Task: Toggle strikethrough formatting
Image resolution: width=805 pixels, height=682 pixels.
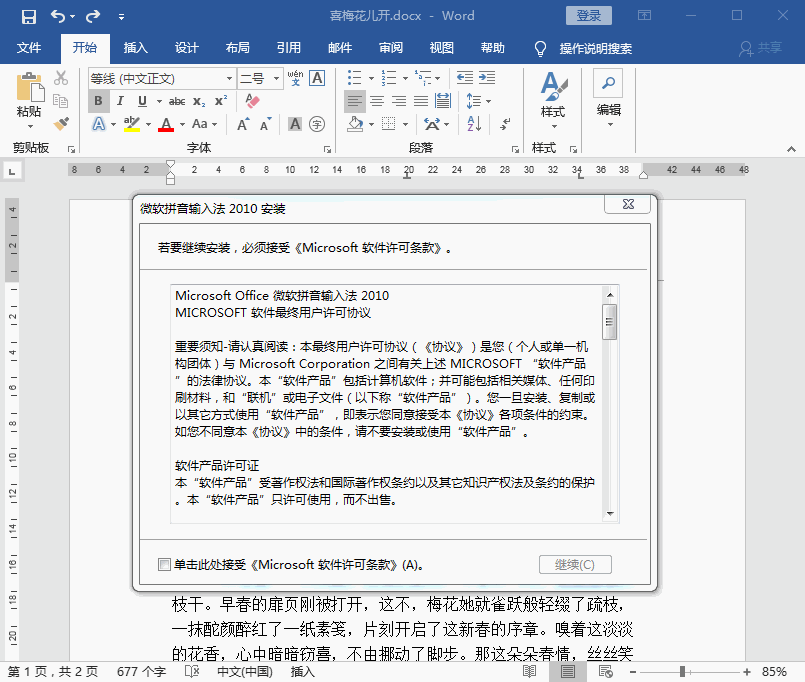Action: pyautogui.click(x=177, y=101)
